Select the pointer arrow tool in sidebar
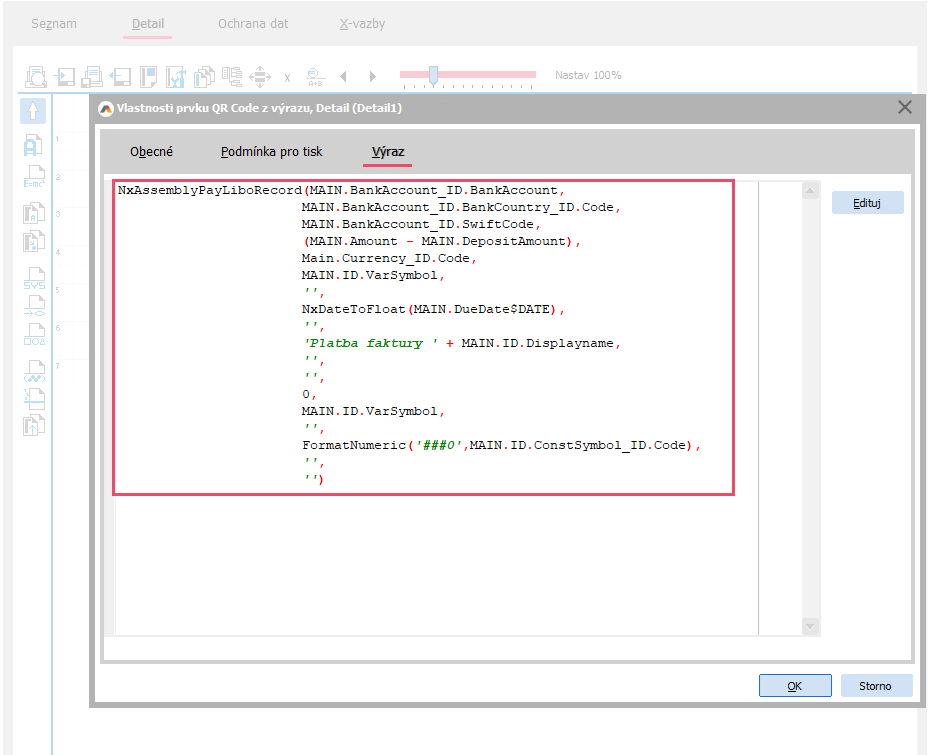 33,111
